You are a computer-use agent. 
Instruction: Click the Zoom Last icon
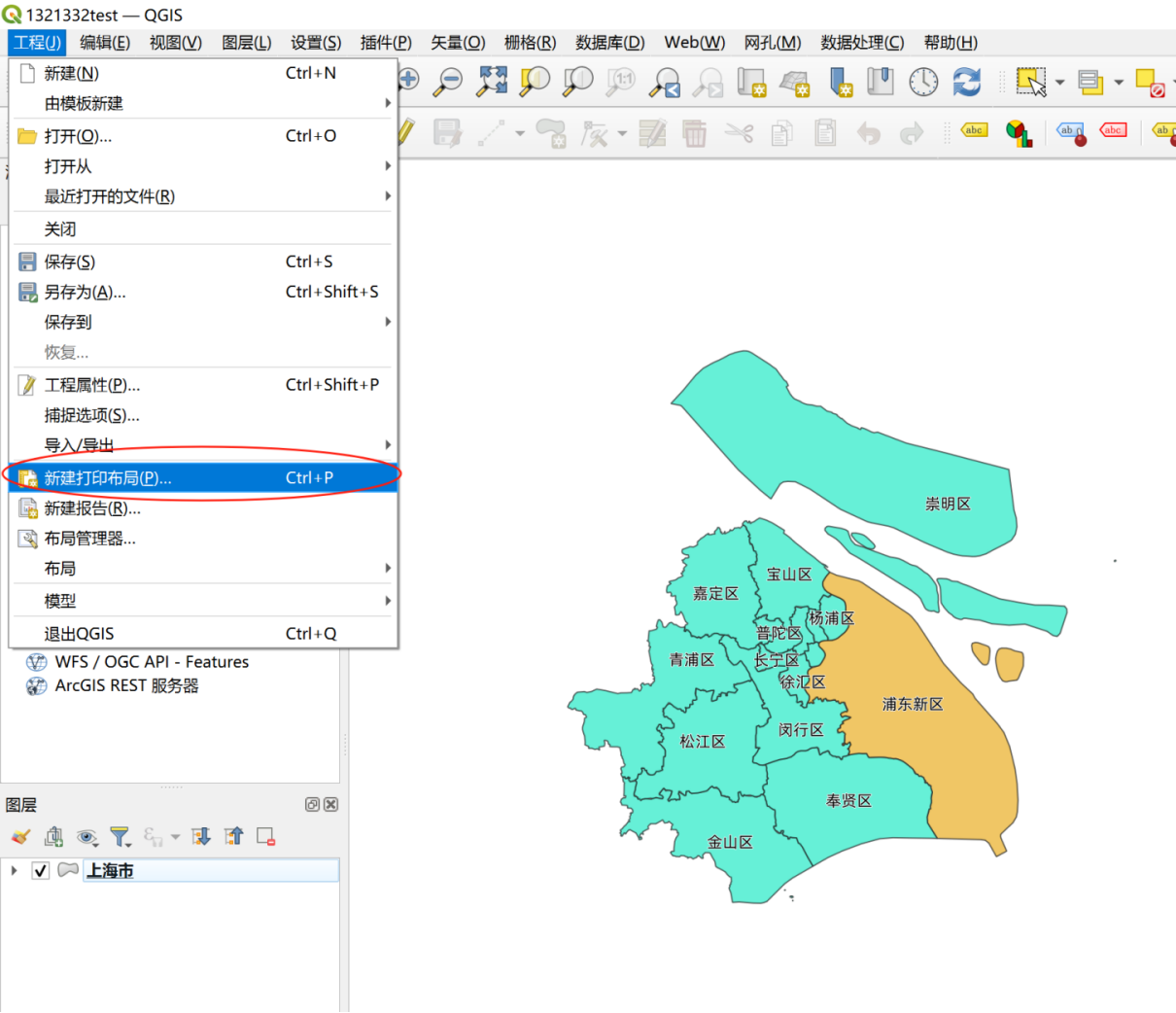(x=665, y=83)
